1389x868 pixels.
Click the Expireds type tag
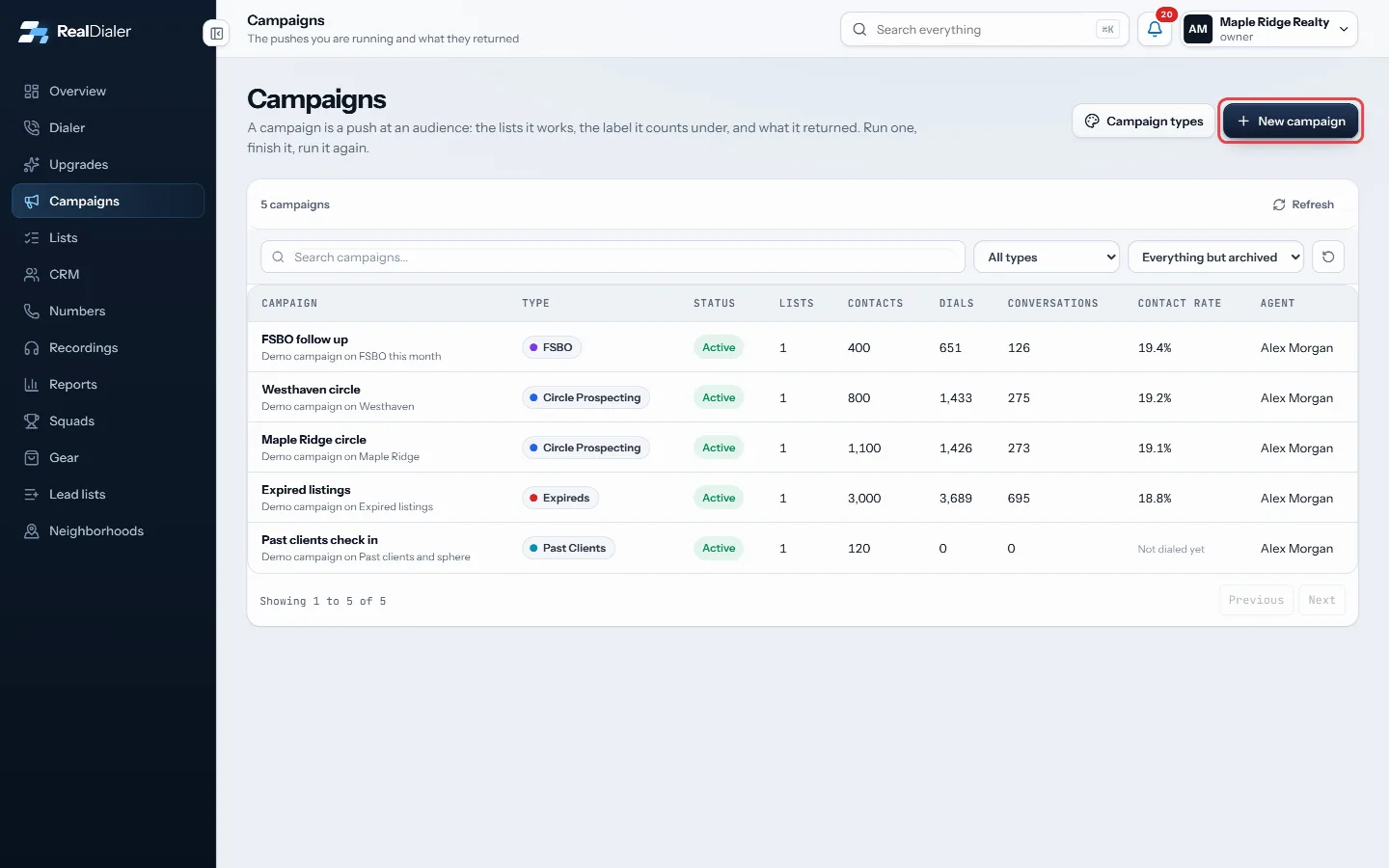click(560, 499)
